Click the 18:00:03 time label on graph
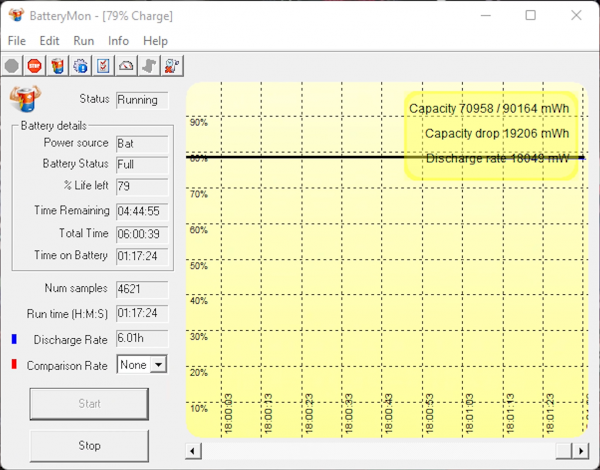 tap(228, 414)
